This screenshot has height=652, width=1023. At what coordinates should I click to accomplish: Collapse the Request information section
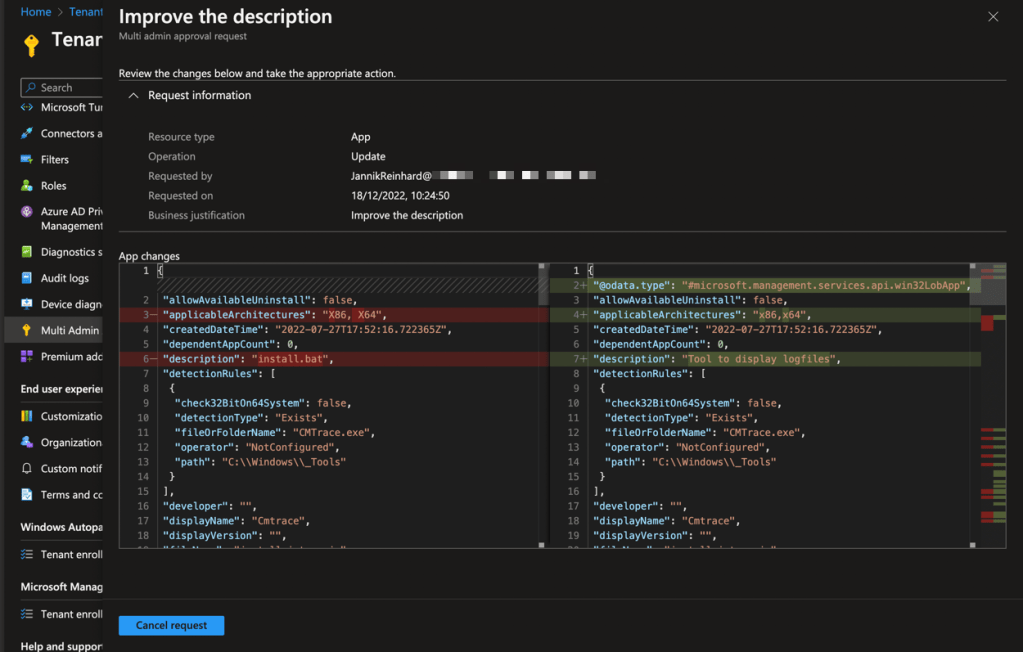134,95
